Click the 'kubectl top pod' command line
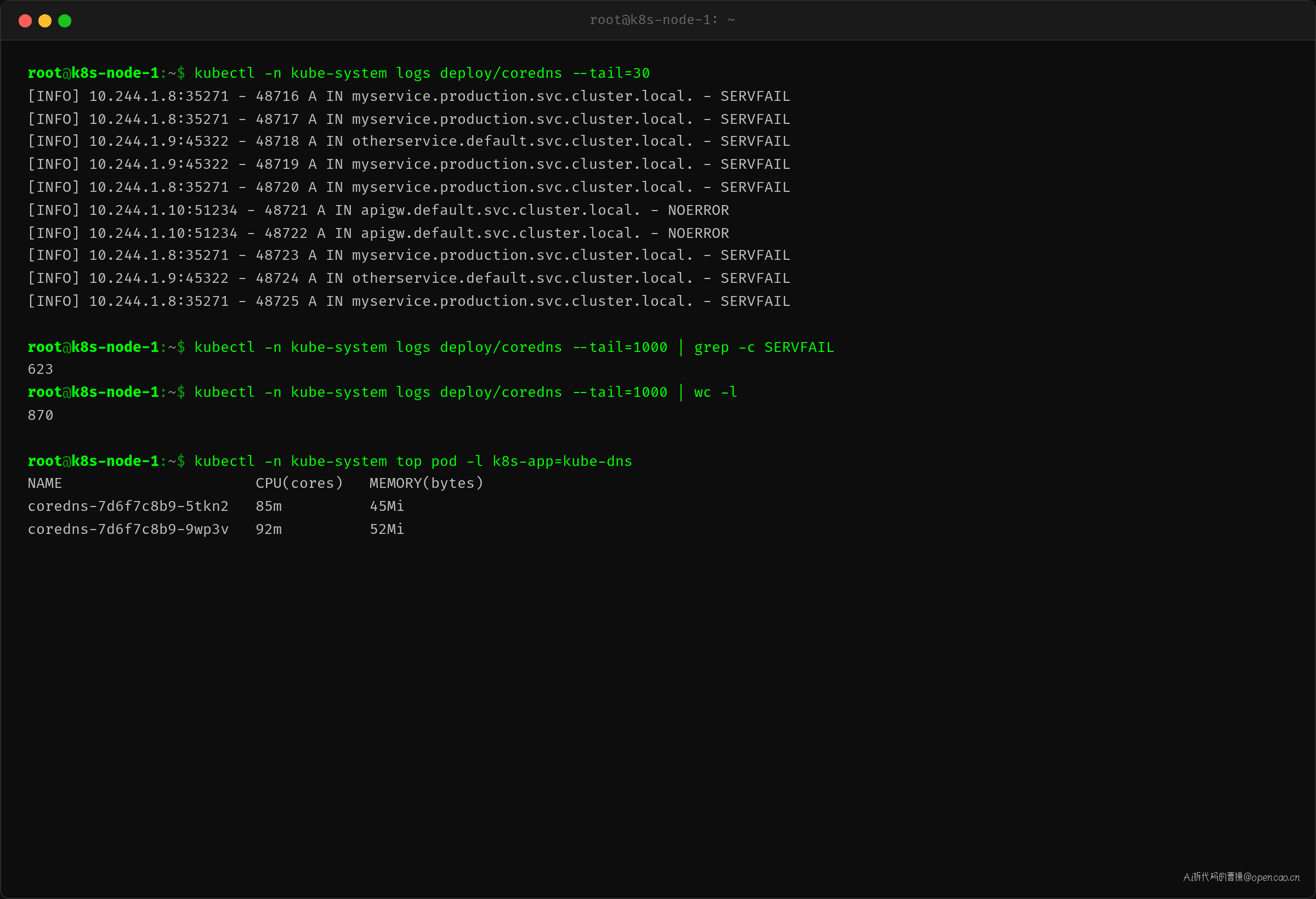Image resolution: width=1316 pixels, height=899 pixels. [330, 462]
